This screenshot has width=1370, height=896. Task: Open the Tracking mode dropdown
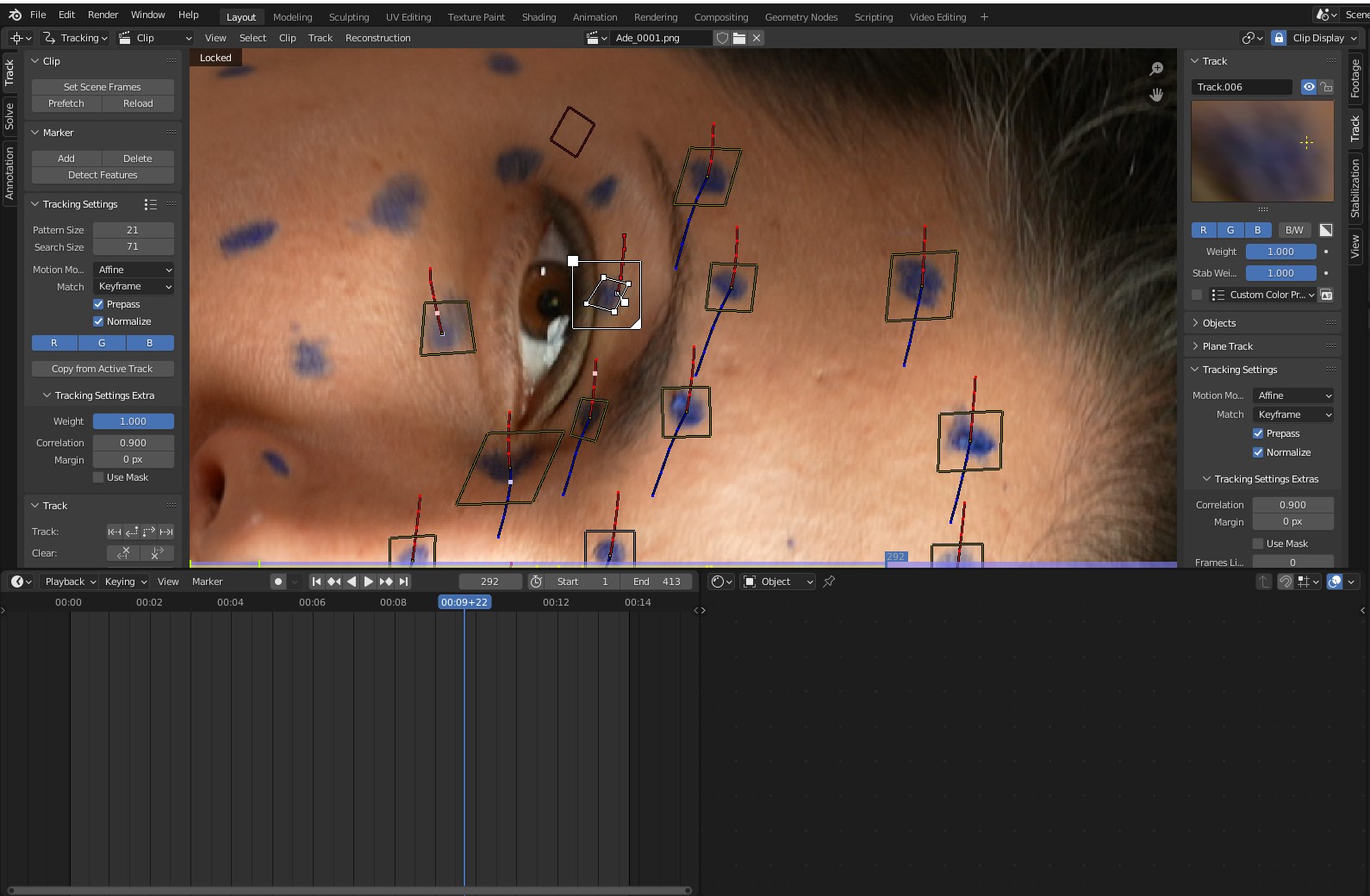pos(75,38)
